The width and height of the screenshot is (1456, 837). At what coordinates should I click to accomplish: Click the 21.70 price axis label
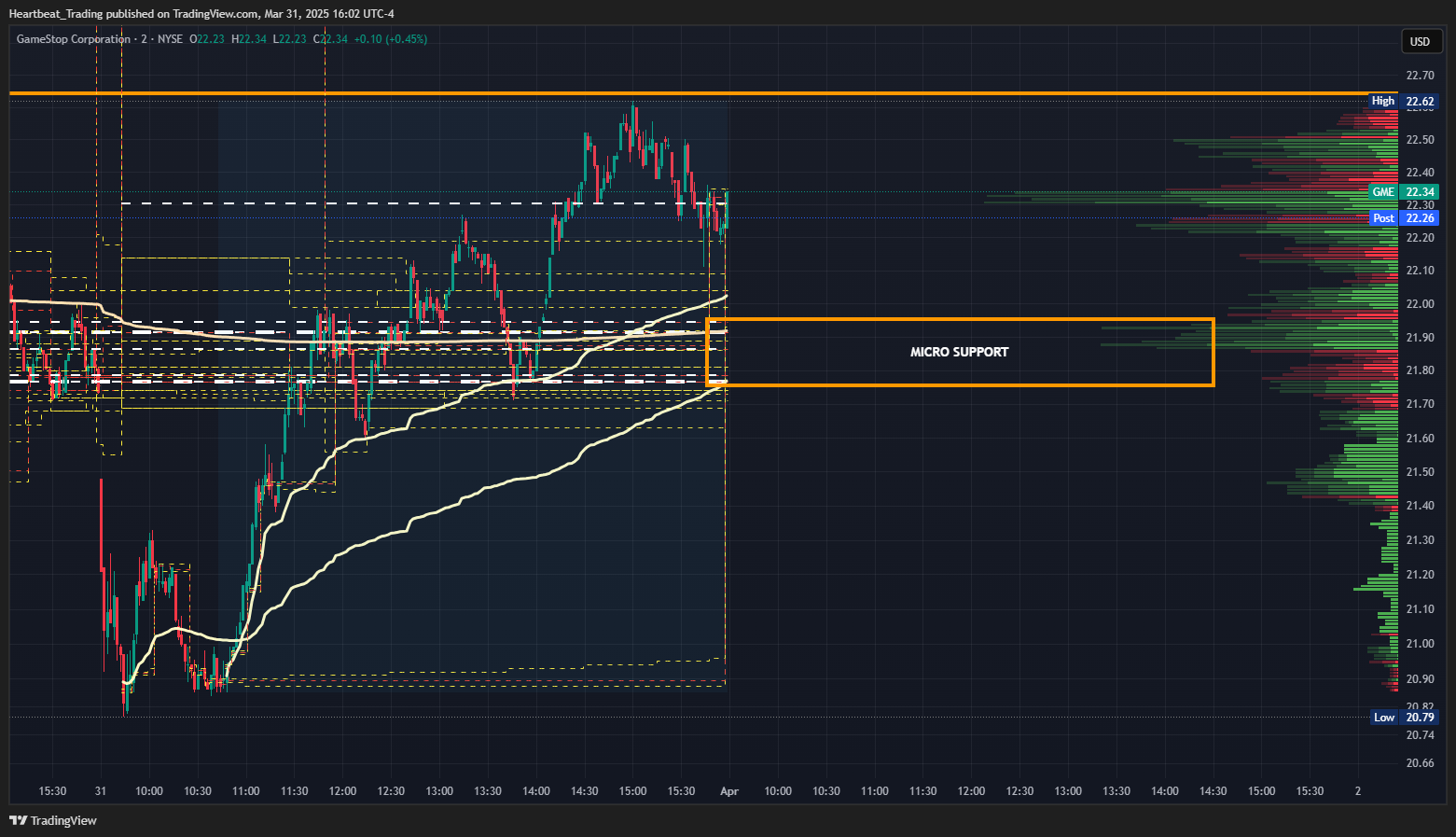(x=1420, y=404)
